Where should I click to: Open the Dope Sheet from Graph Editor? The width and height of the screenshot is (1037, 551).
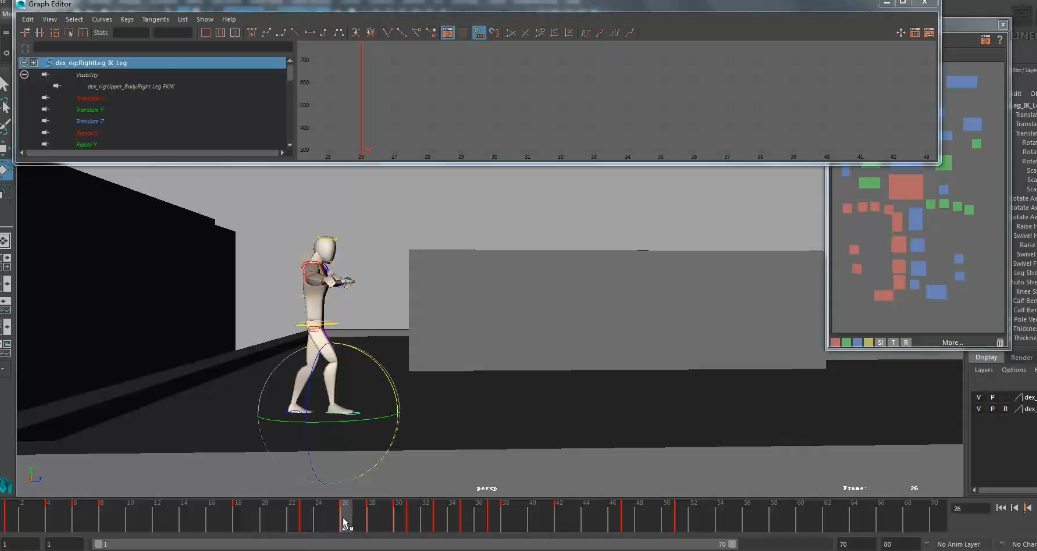pyautogui.click(x=915, y=32)
